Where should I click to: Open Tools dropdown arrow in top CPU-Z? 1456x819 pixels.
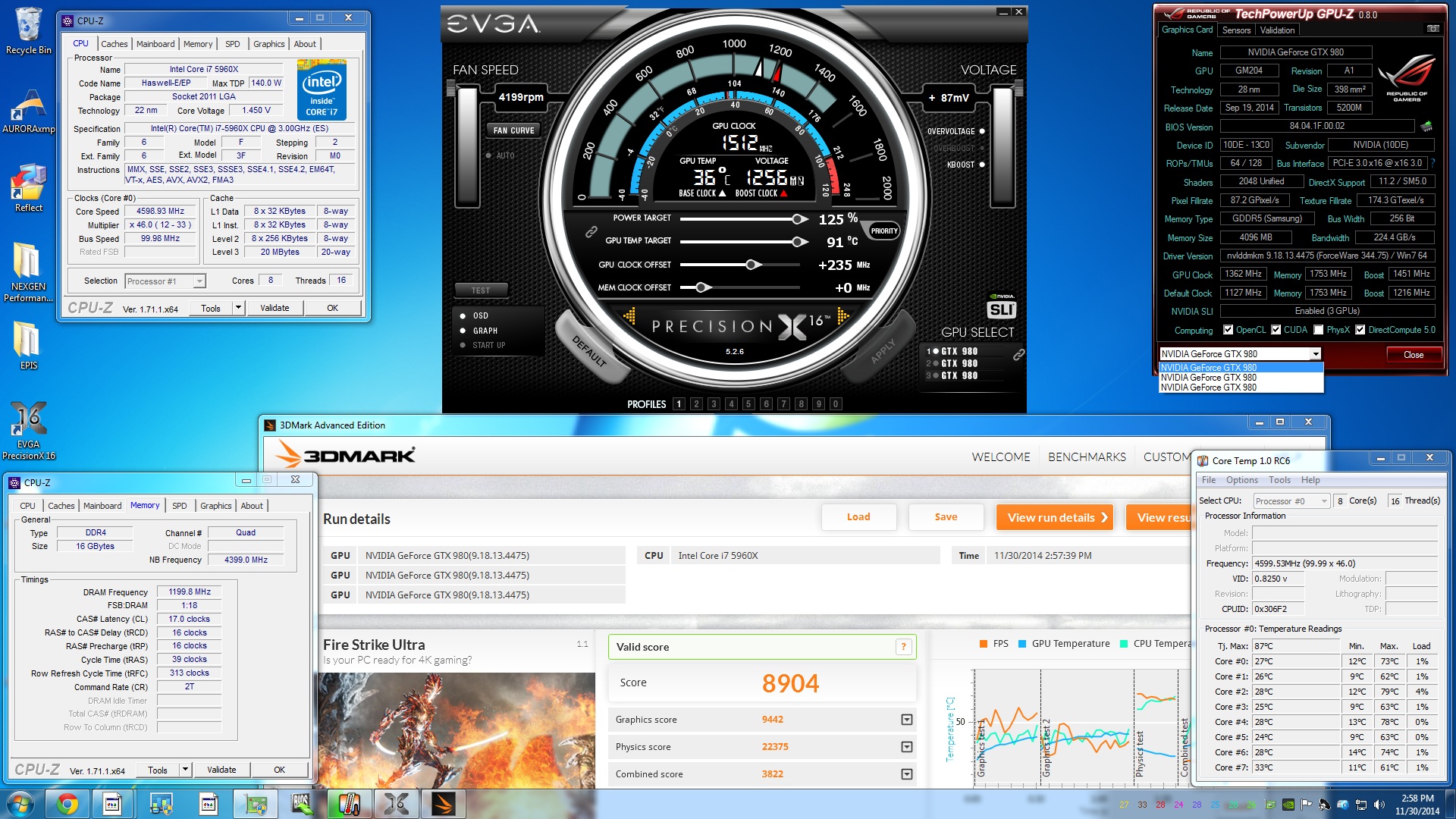pos(238,308)
